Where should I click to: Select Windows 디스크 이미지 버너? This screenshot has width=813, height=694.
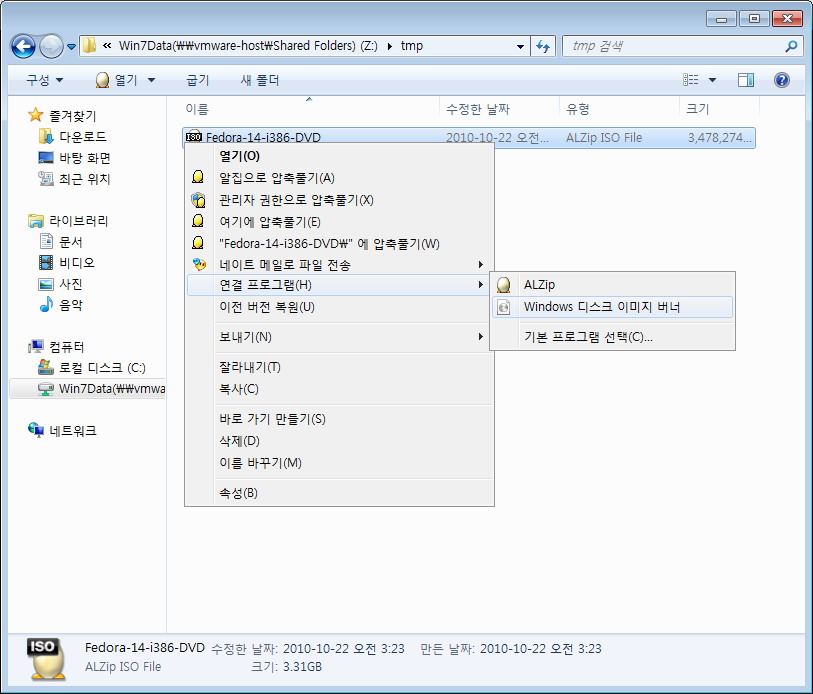tap(612, 307)
